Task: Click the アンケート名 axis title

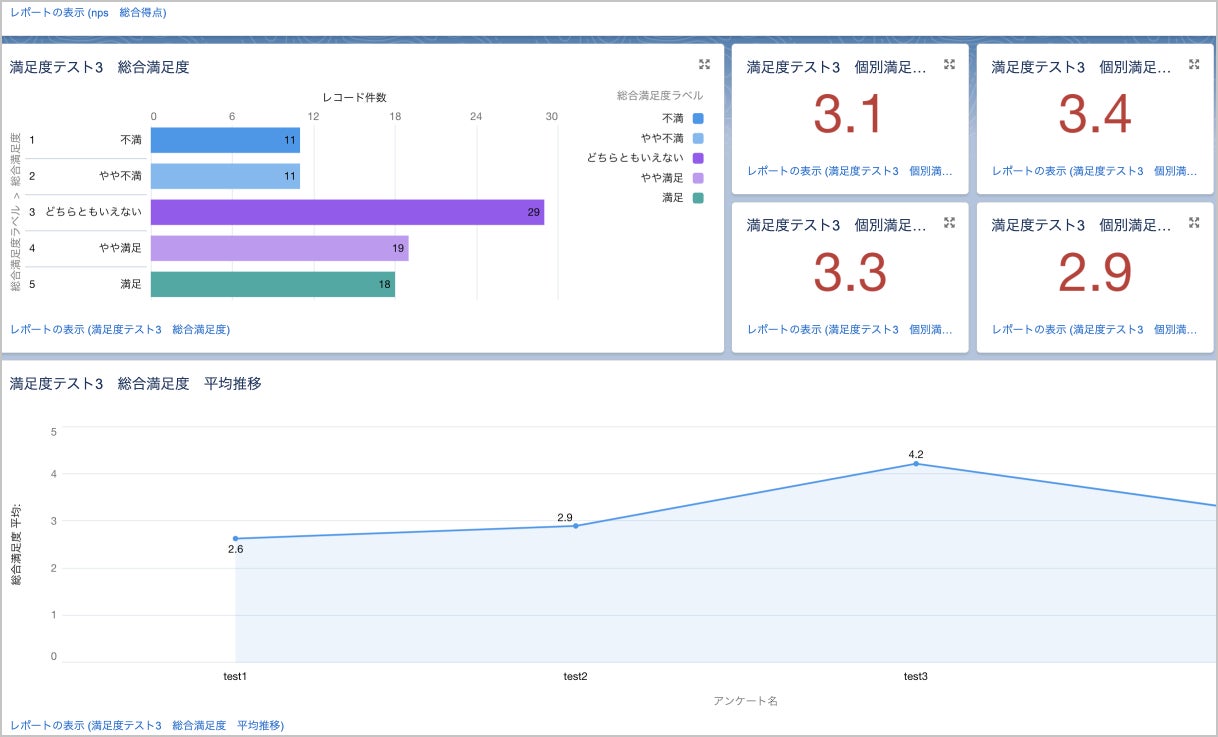Action: point(745,701)
